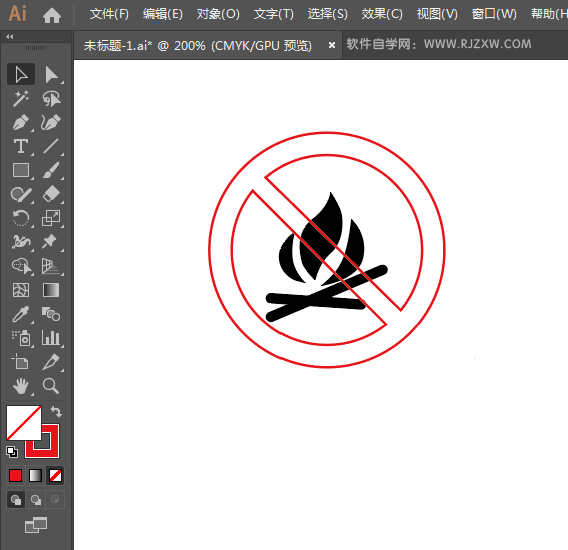Viewport: 568px width, 550px height.
Task: Select the Curvature tool
Action: click(51, 122)
